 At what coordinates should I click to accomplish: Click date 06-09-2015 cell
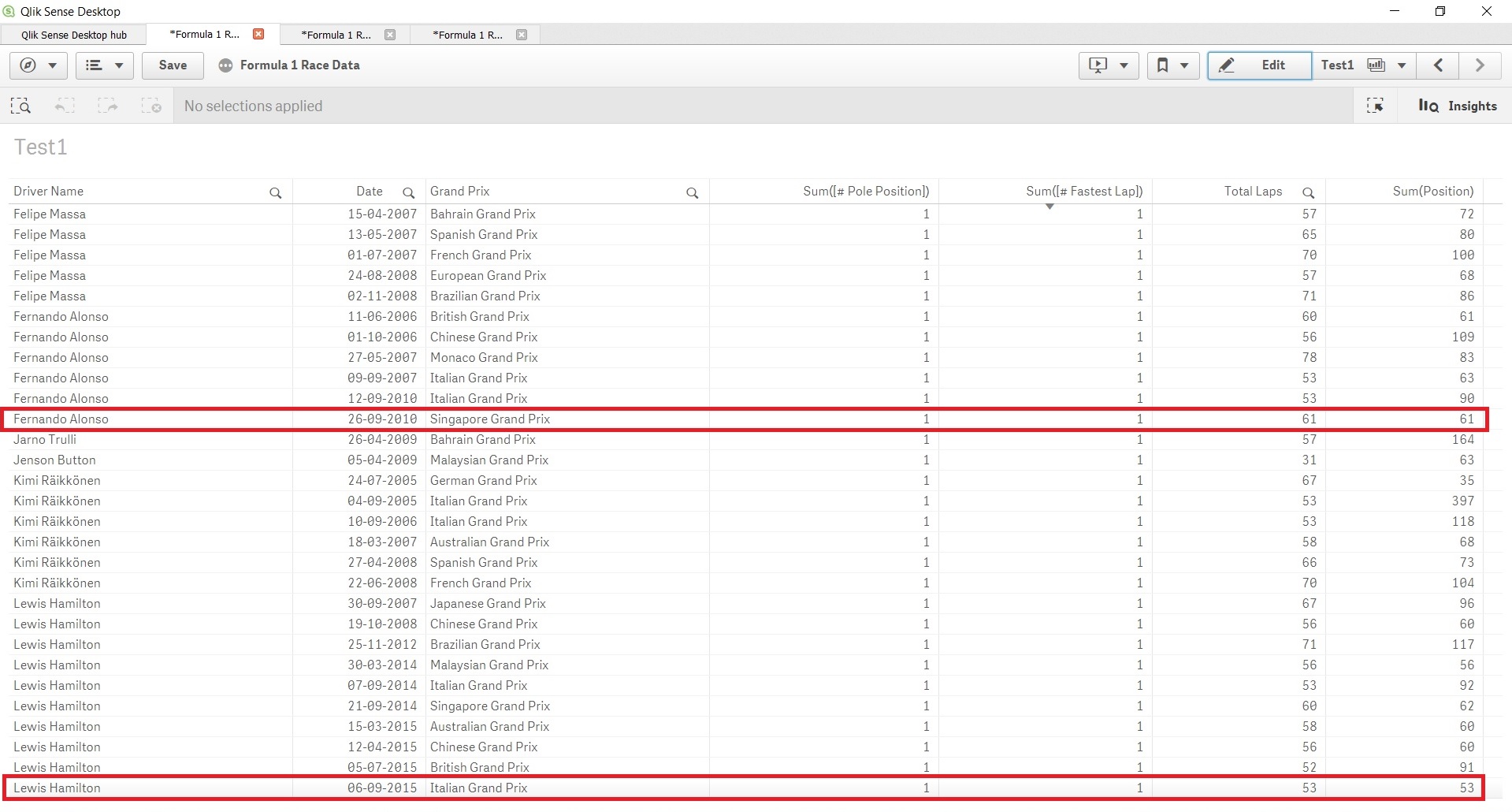click(x=359, y=788)
